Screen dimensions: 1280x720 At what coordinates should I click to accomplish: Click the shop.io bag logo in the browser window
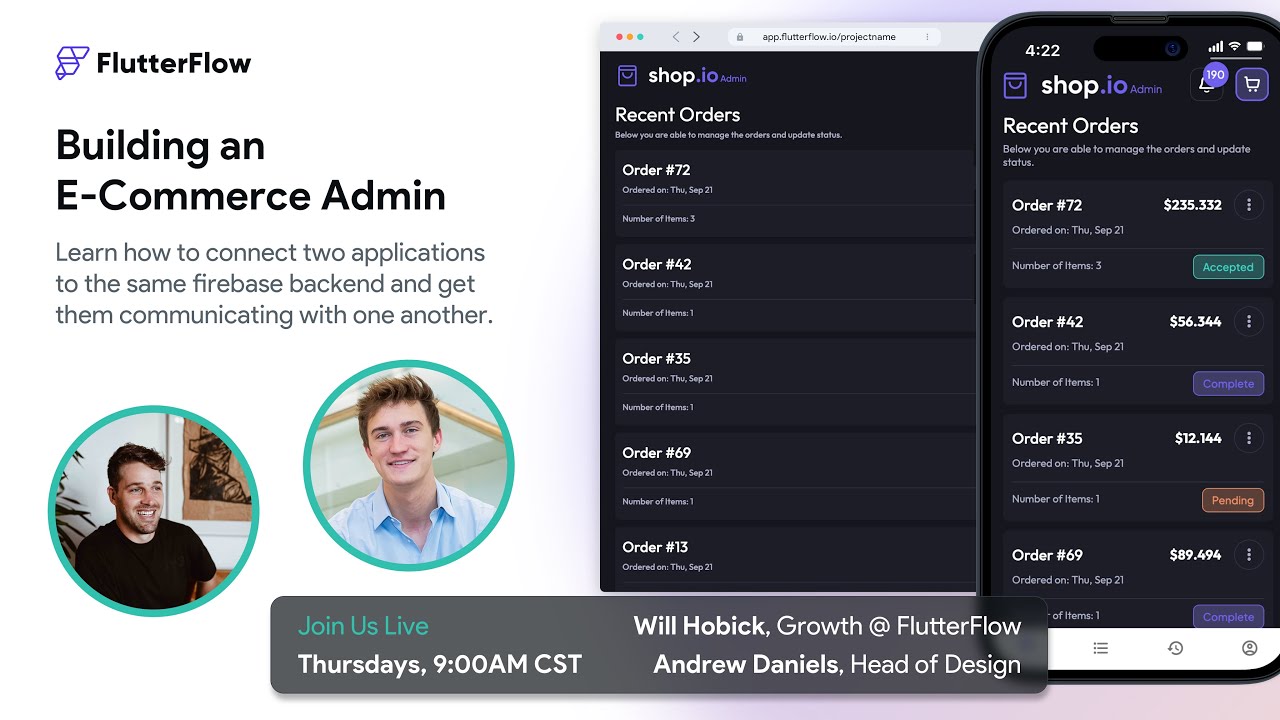pos(627,76)
